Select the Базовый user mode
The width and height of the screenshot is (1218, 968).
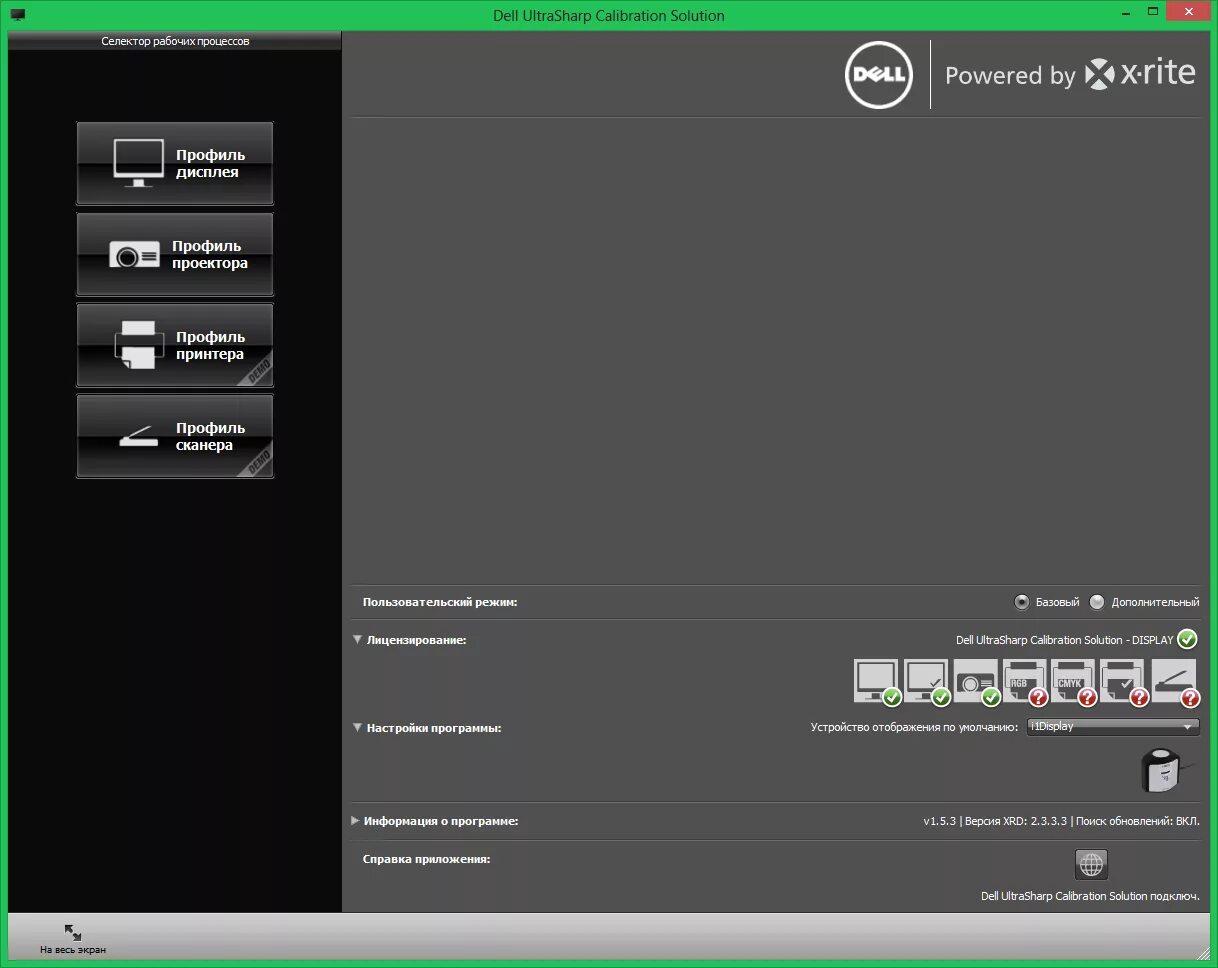(1022, 602)
